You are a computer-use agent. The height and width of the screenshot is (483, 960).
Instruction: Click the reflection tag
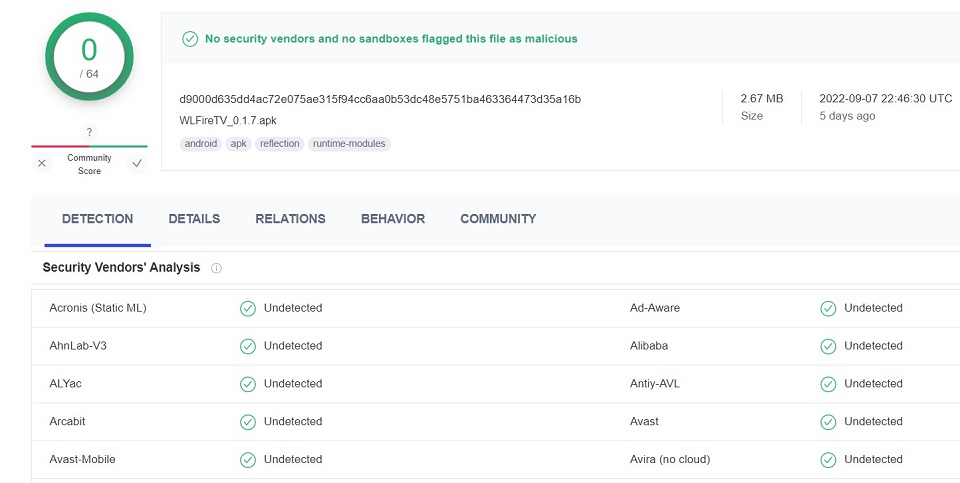coord(279,144)
